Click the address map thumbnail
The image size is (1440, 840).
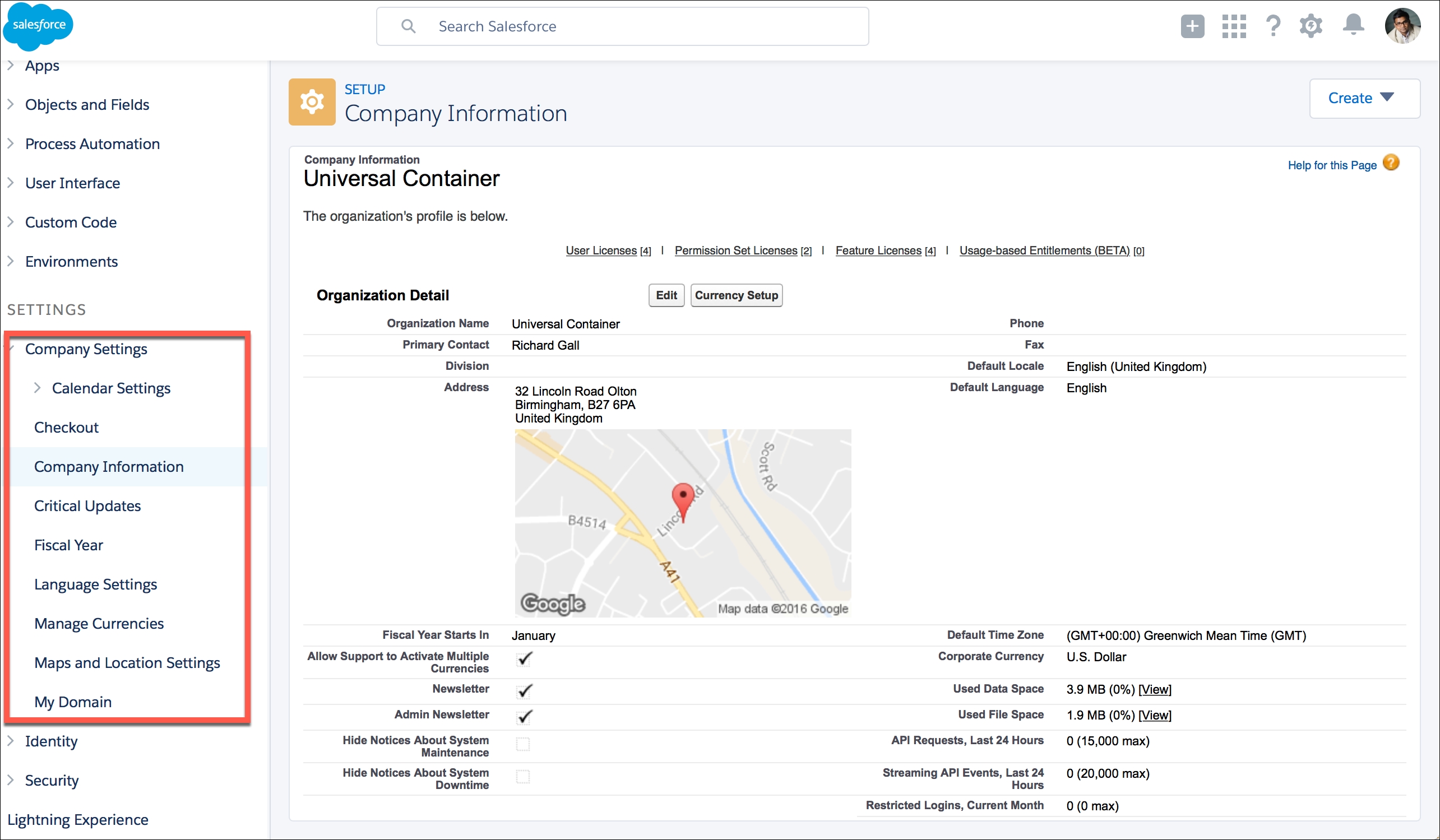click(x=683, y=523)
